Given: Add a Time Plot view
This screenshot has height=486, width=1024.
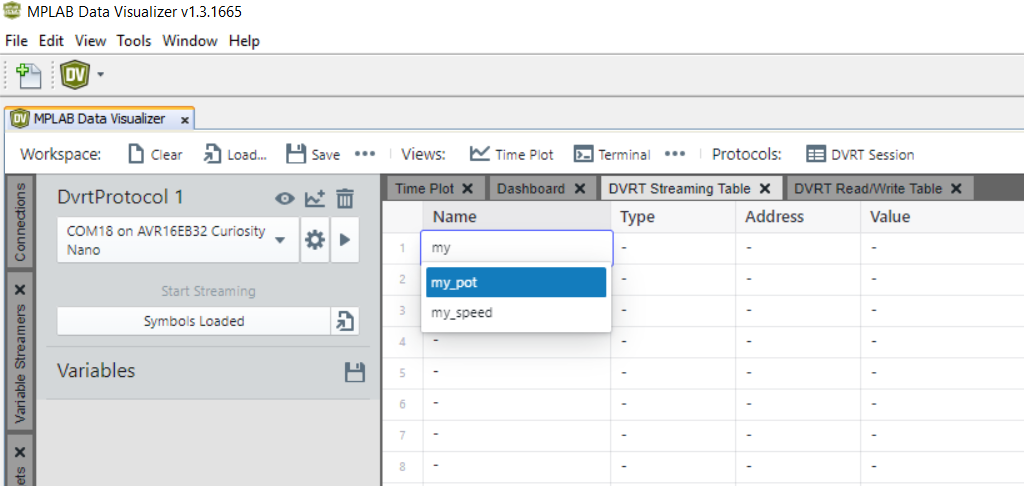Looking at the screenshot, I should click(511, 155).
